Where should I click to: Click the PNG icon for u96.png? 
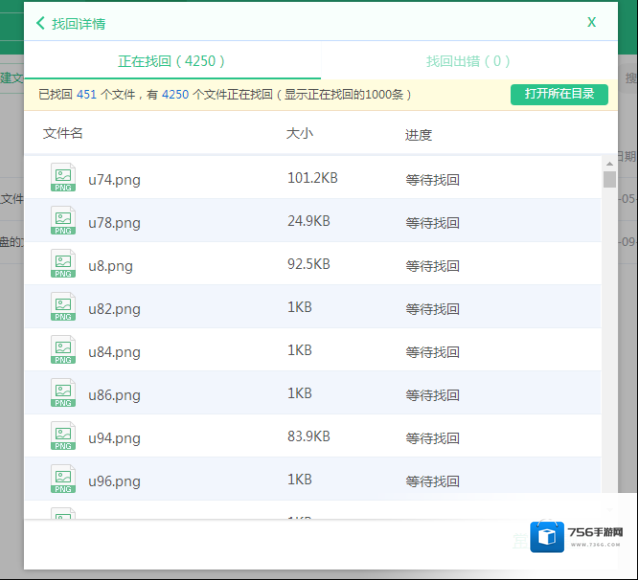coord(63,479)
